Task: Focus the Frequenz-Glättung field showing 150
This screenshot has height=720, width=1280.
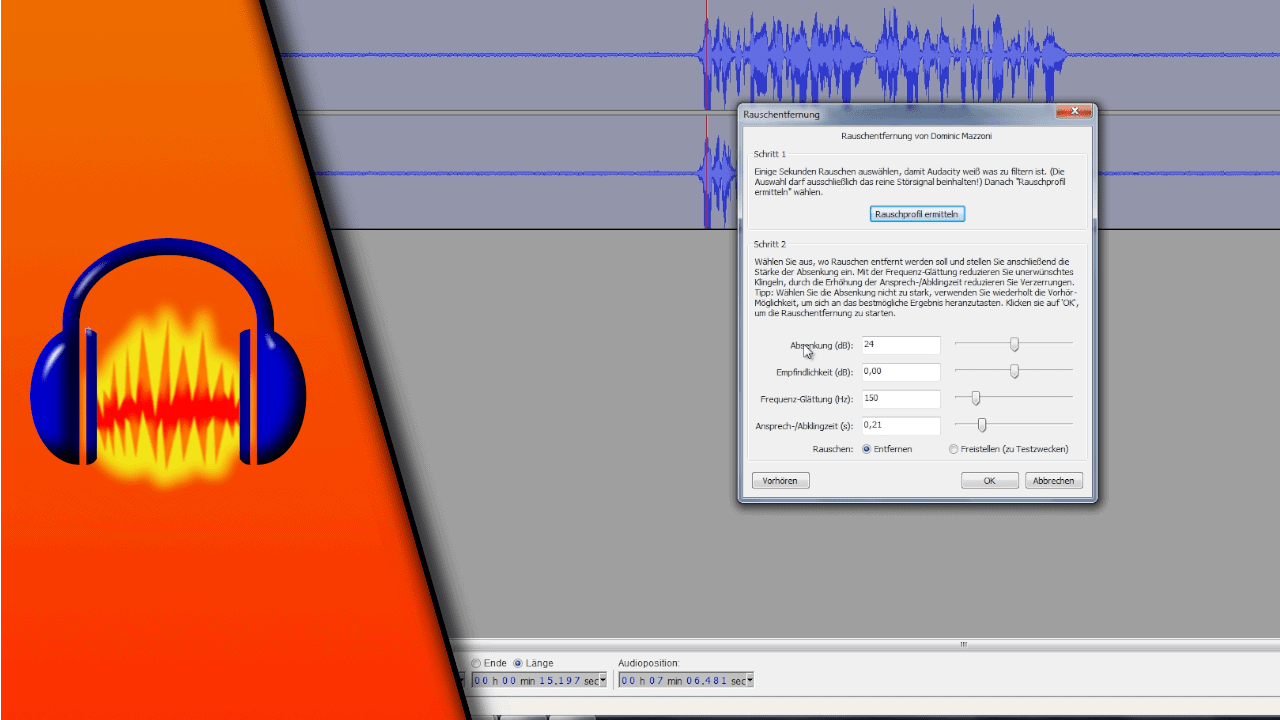Action: [x=900, y=399]
